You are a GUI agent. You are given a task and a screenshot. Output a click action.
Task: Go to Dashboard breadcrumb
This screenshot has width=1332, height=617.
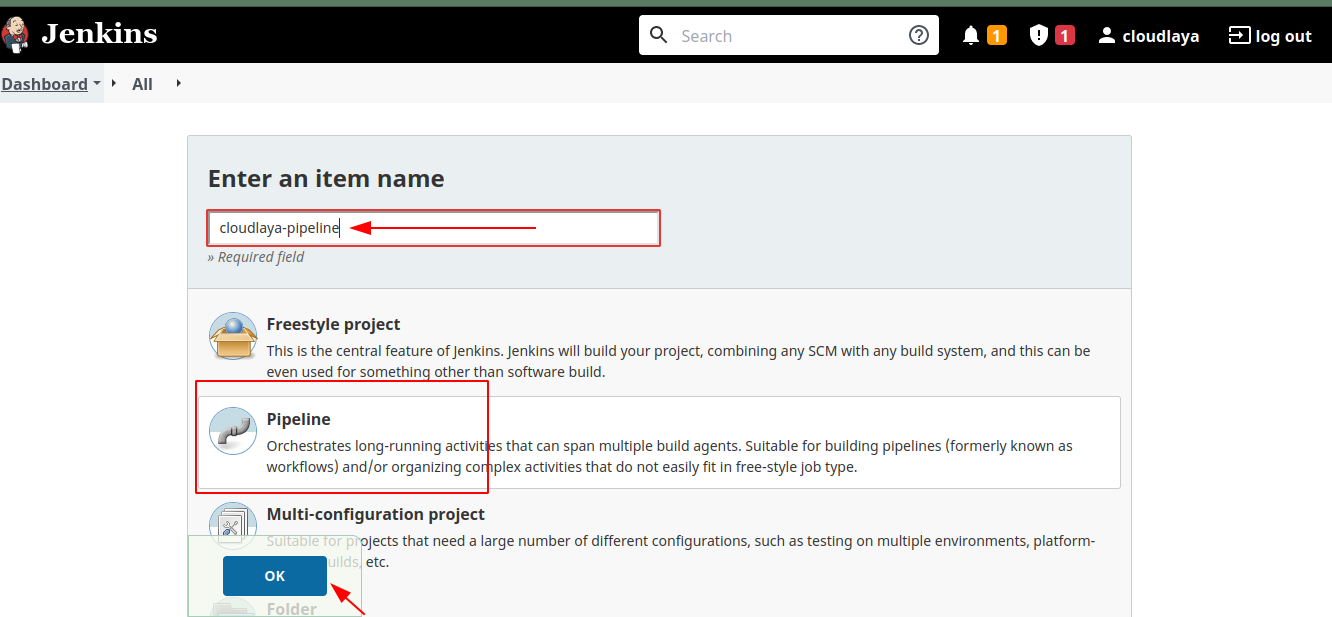point(45,84)
